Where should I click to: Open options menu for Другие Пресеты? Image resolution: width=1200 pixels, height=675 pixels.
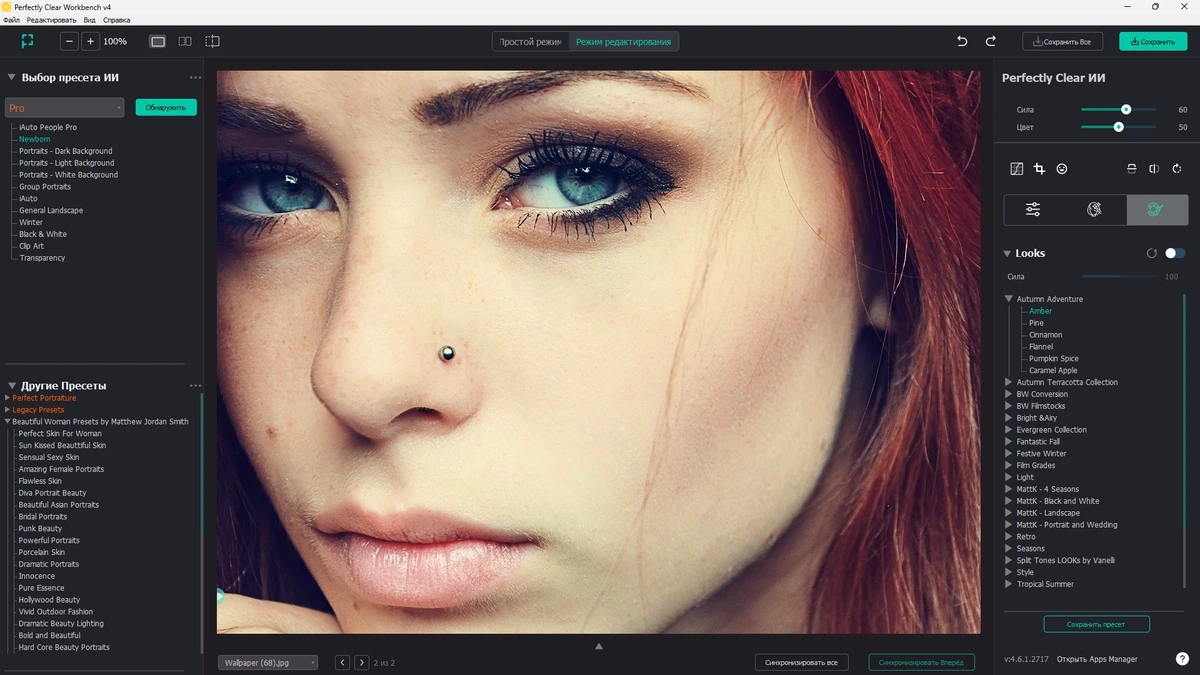point(195,386)
